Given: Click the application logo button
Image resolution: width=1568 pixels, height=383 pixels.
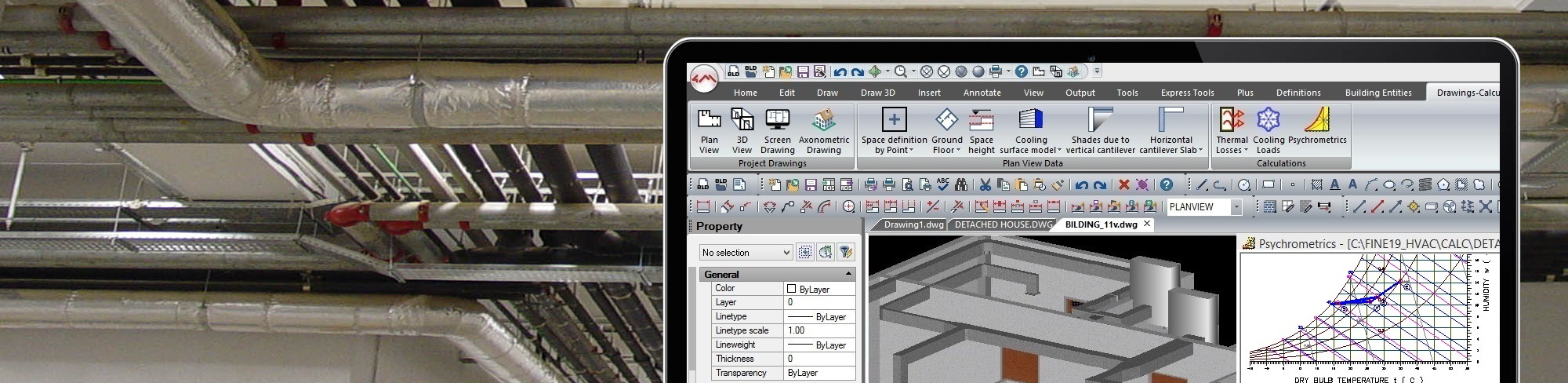Looking at the screenshot, I should (704, 78).
